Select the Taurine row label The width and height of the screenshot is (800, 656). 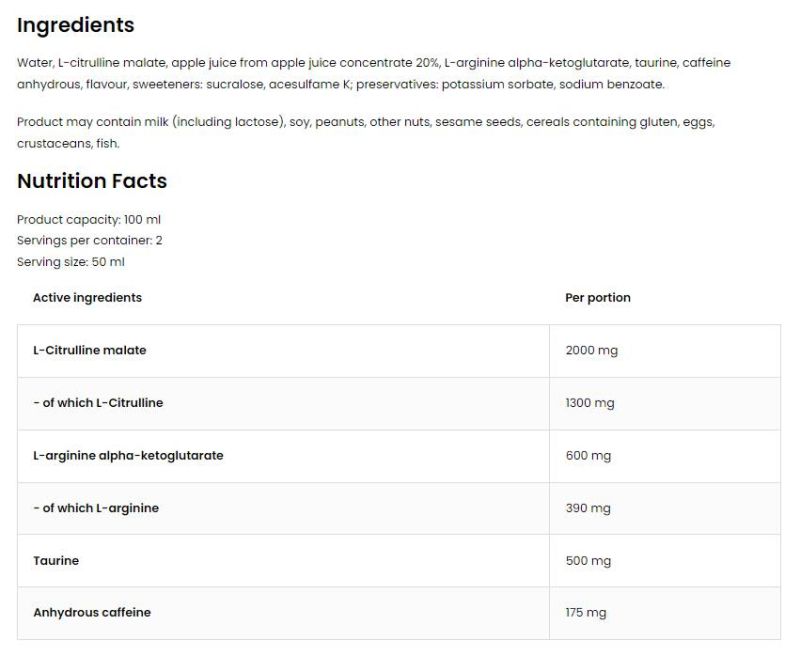click(56, 560)
